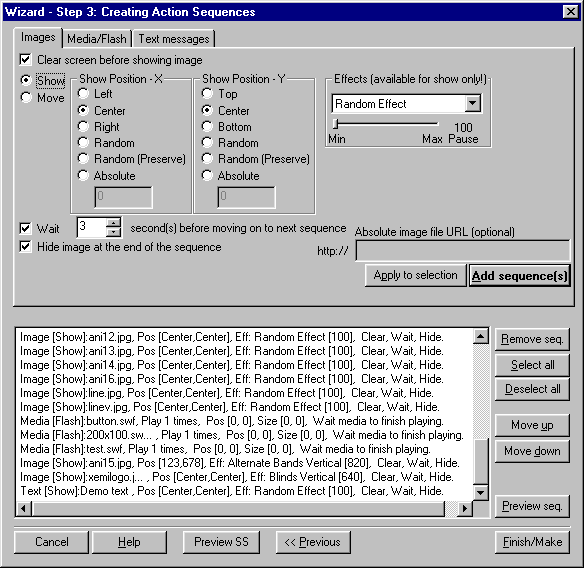The width and height of the screenshot is (584, 568).
Task: Open the Random Effect dropdown
Action: (472, 103)
